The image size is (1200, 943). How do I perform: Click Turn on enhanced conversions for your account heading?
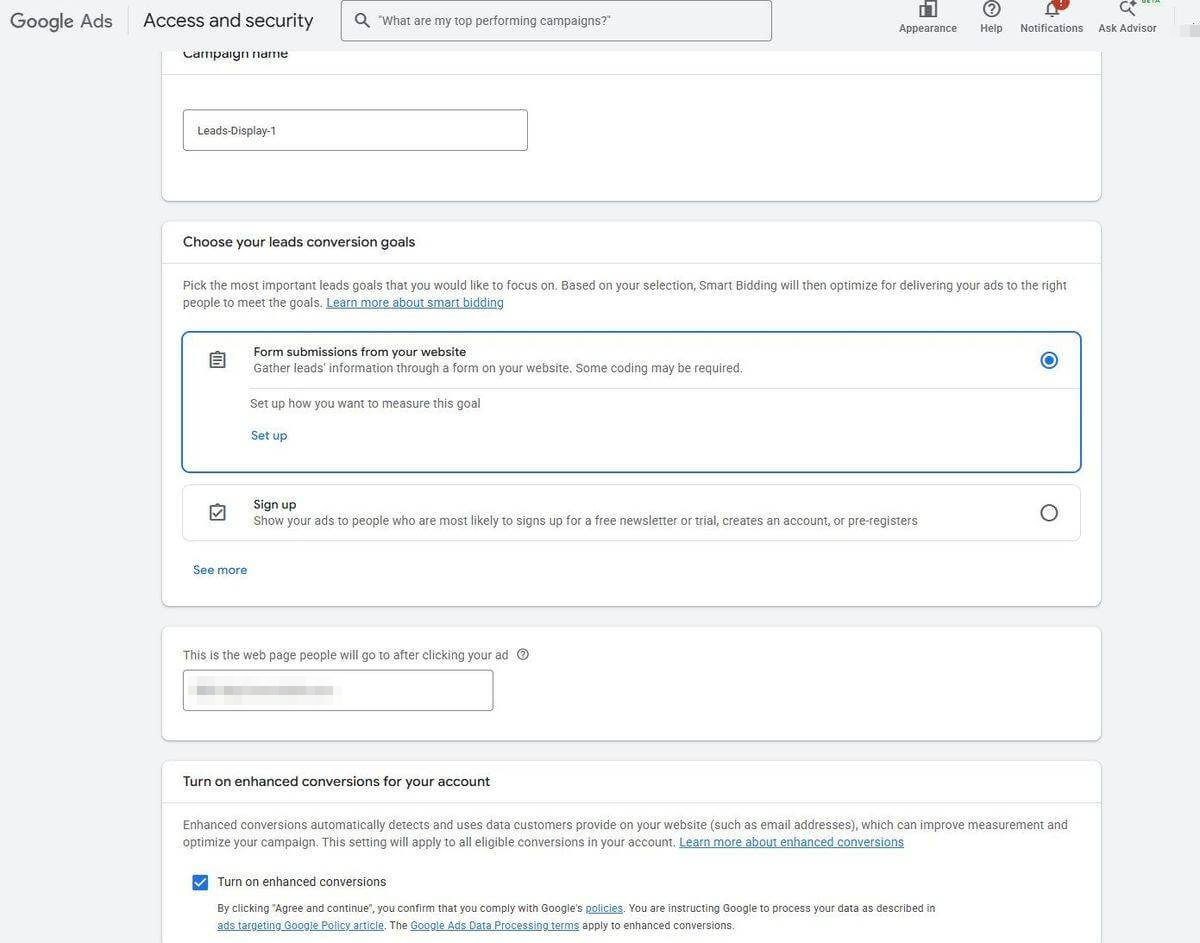[336, 782]
